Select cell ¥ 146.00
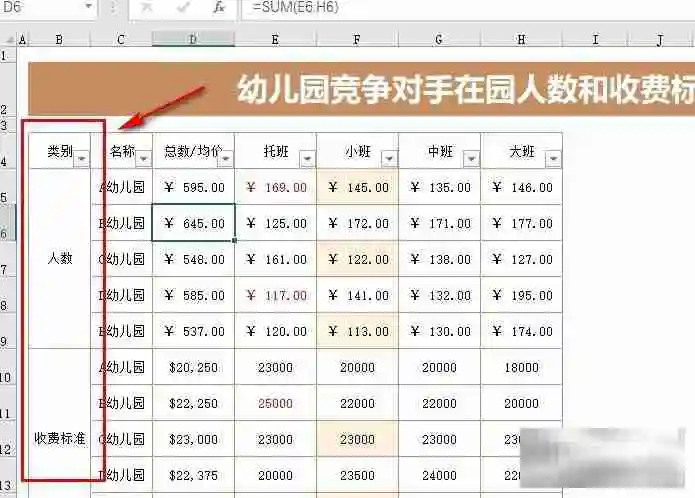This screenshot has height=498, width=695. pos(521,187)
